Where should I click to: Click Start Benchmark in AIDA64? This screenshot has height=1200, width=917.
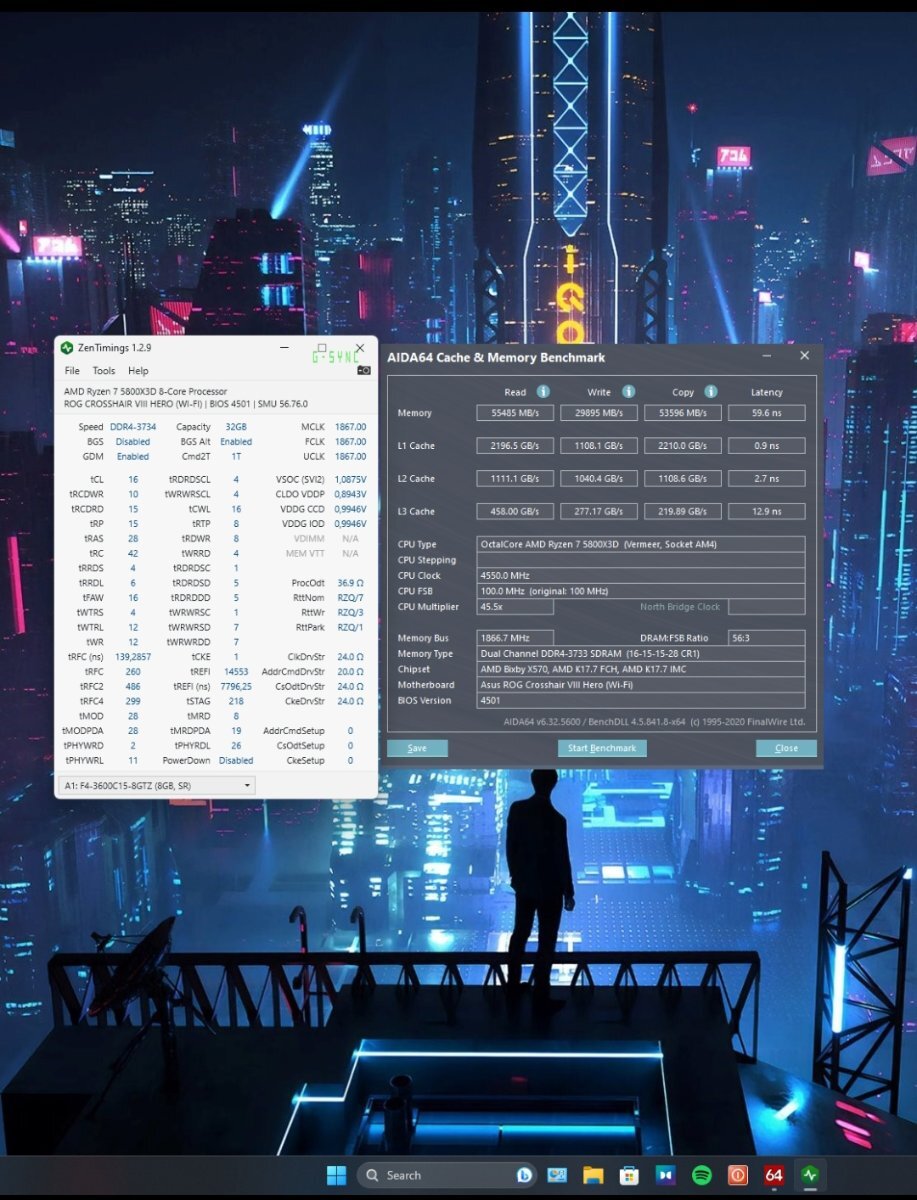pyautogui.click(x=602, y=748)
